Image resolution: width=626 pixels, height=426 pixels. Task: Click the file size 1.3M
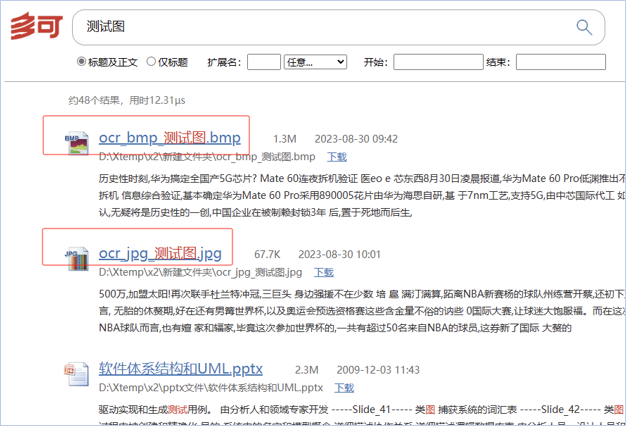click(x=285, y=139)
